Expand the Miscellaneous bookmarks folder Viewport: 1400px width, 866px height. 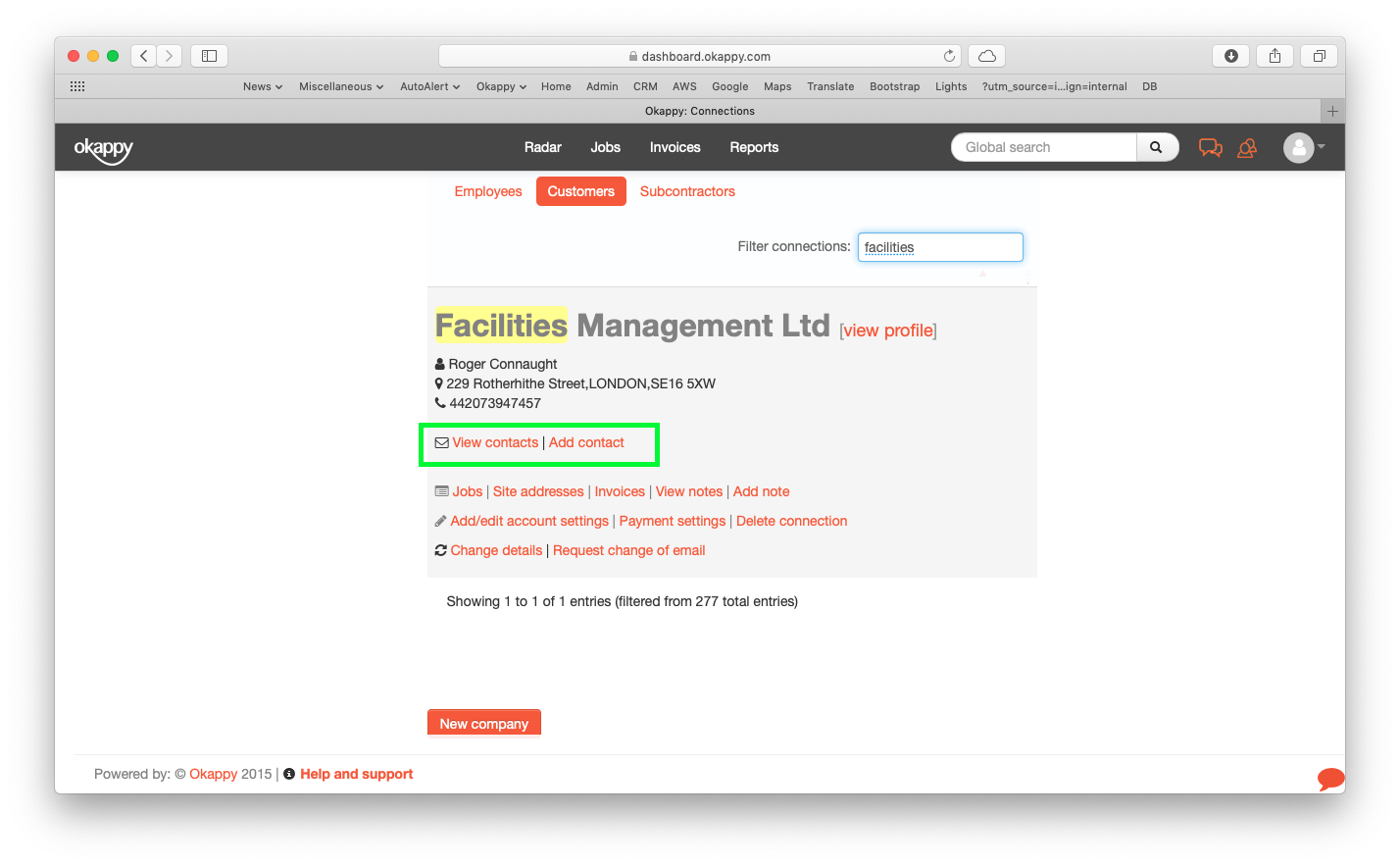pos(341,86)
